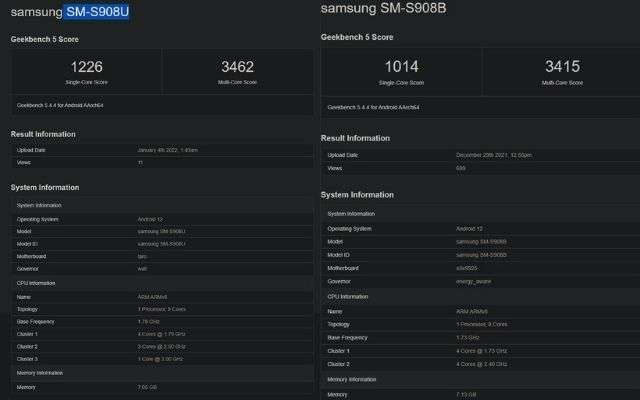Viewport: 640px width, 400px height.
Task: Click the Motherboard value in the SM-S908U panel
Action: coord(142,257)
